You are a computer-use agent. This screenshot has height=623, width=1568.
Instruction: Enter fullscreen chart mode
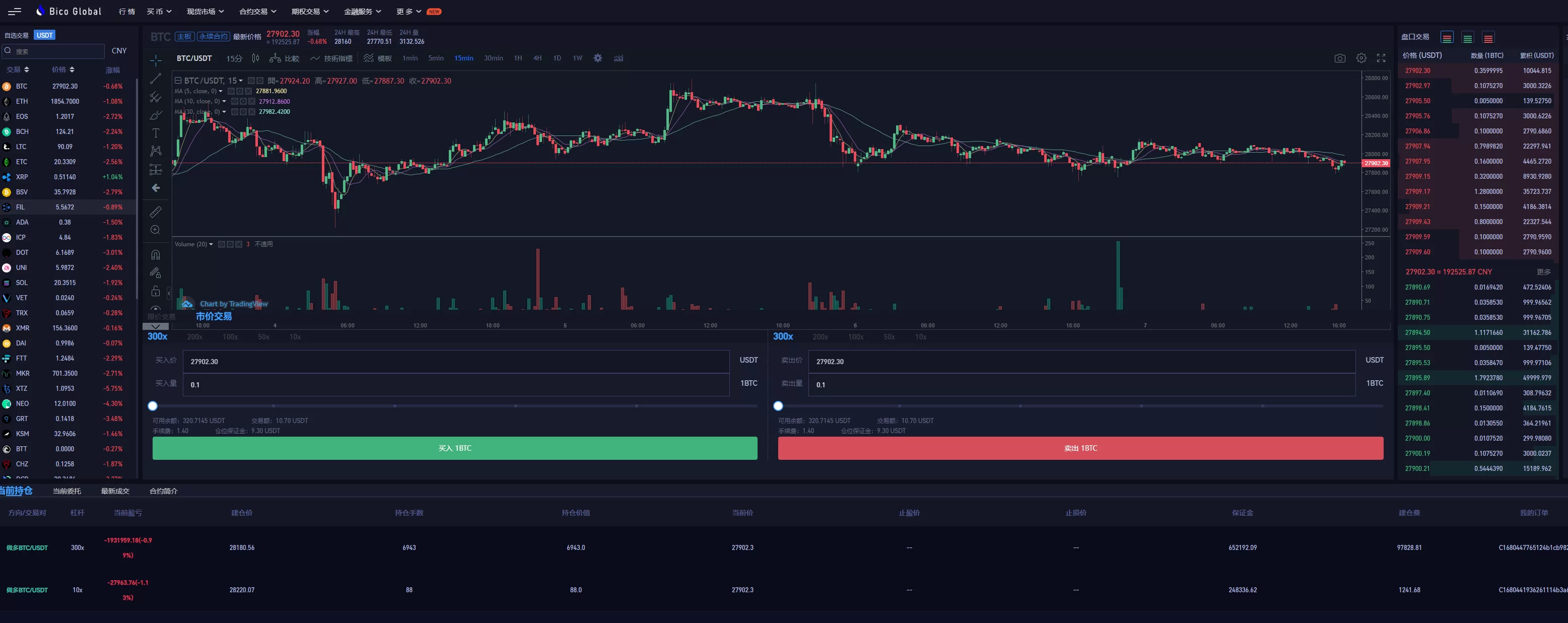point(1381,58)
